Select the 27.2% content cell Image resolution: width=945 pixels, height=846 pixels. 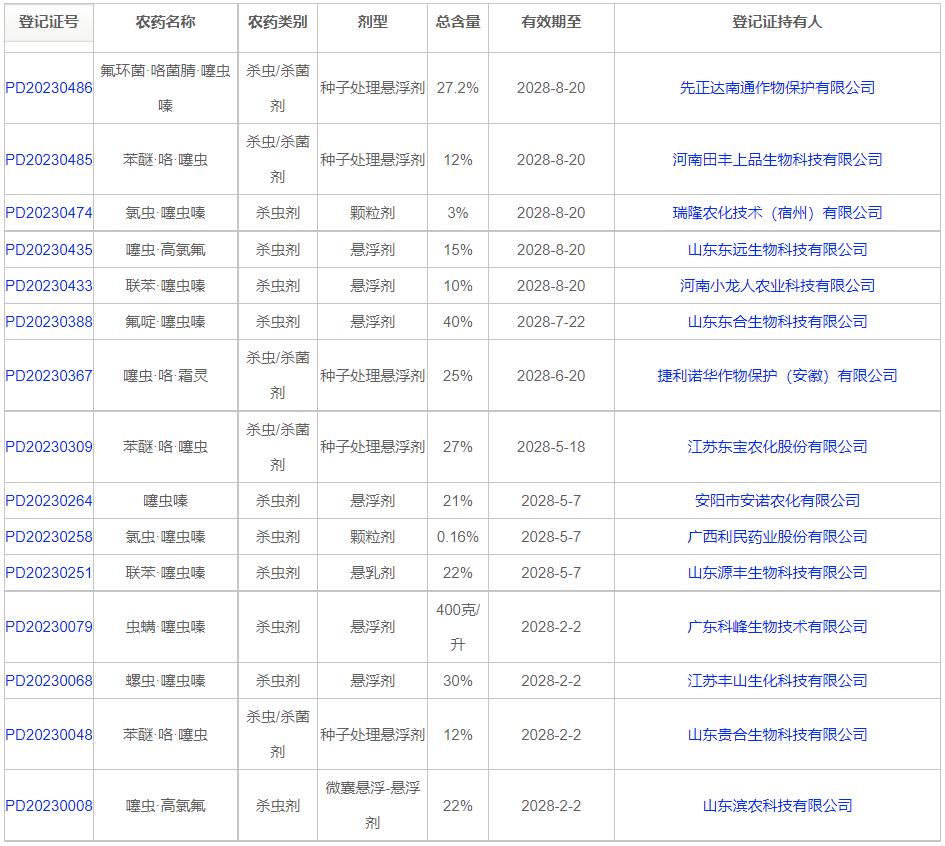[x=458, y=88]
